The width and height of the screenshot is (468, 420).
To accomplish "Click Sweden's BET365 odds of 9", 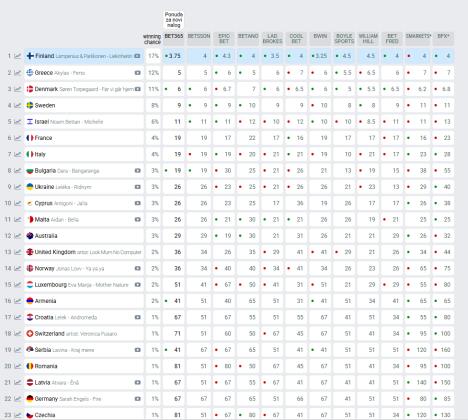I will [x=173, y=105].
